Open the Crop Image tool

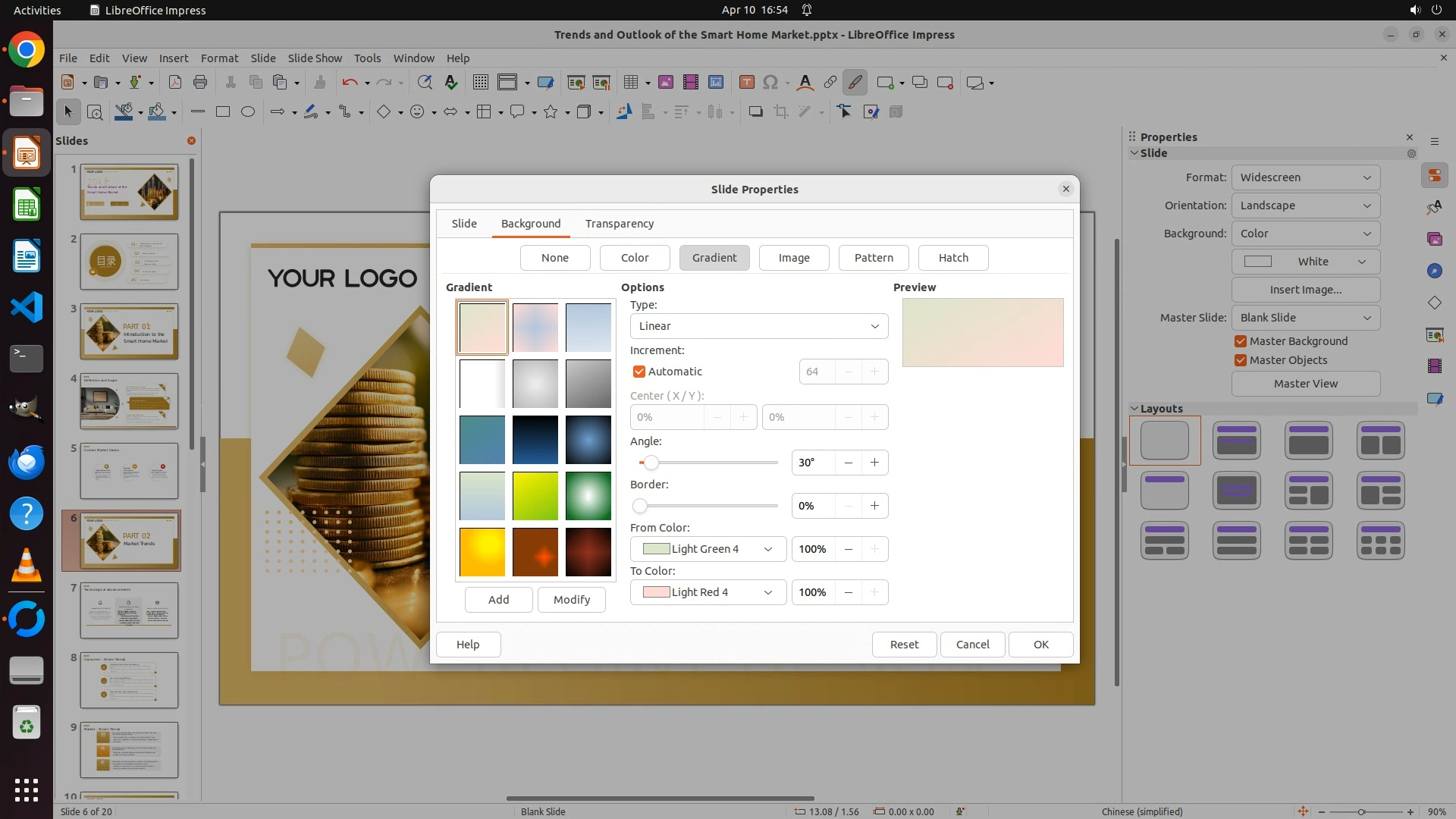coord(780,112)
